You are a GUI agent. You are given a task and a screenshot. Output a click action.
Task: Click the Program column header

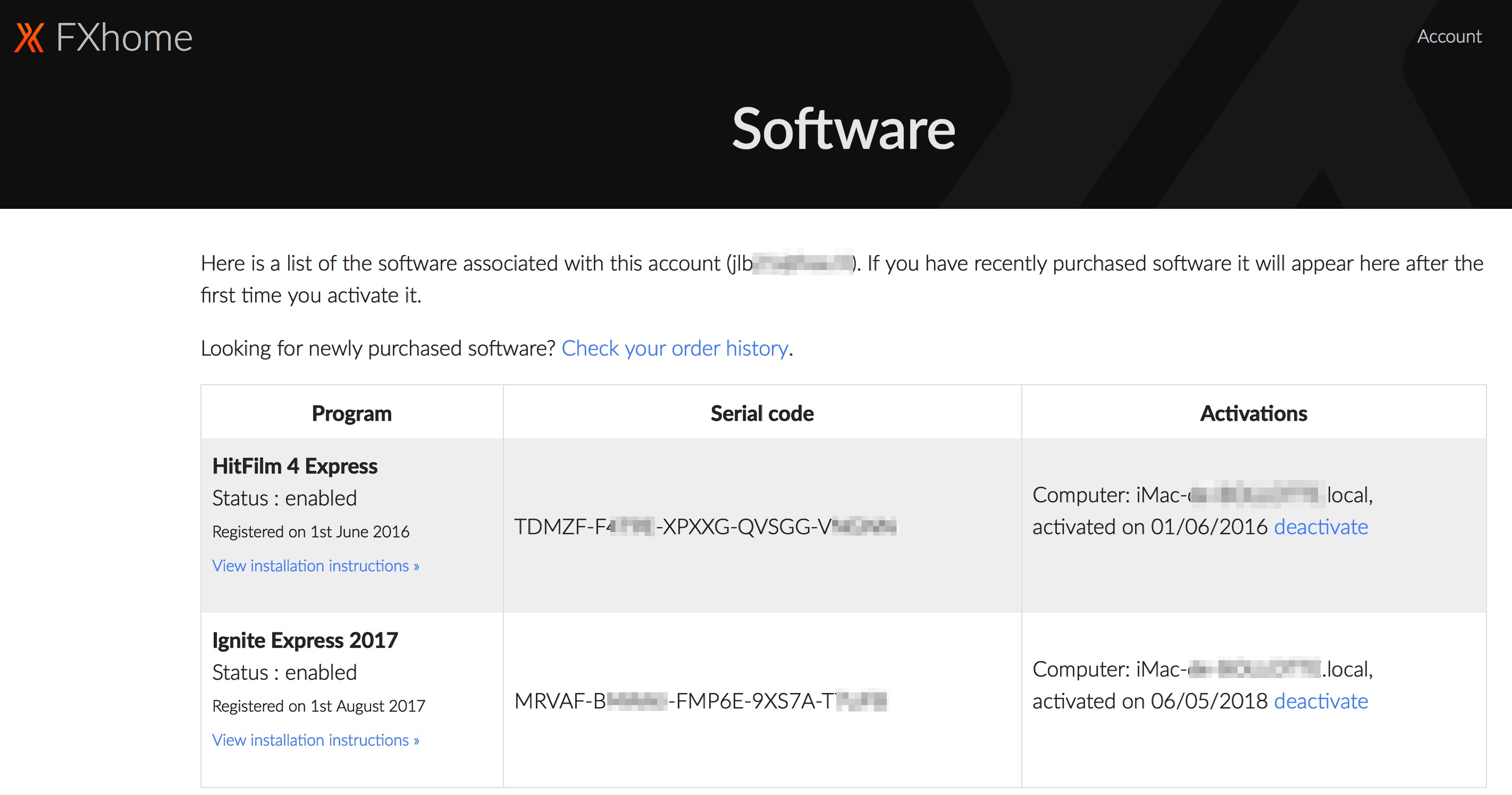point(351,413)
